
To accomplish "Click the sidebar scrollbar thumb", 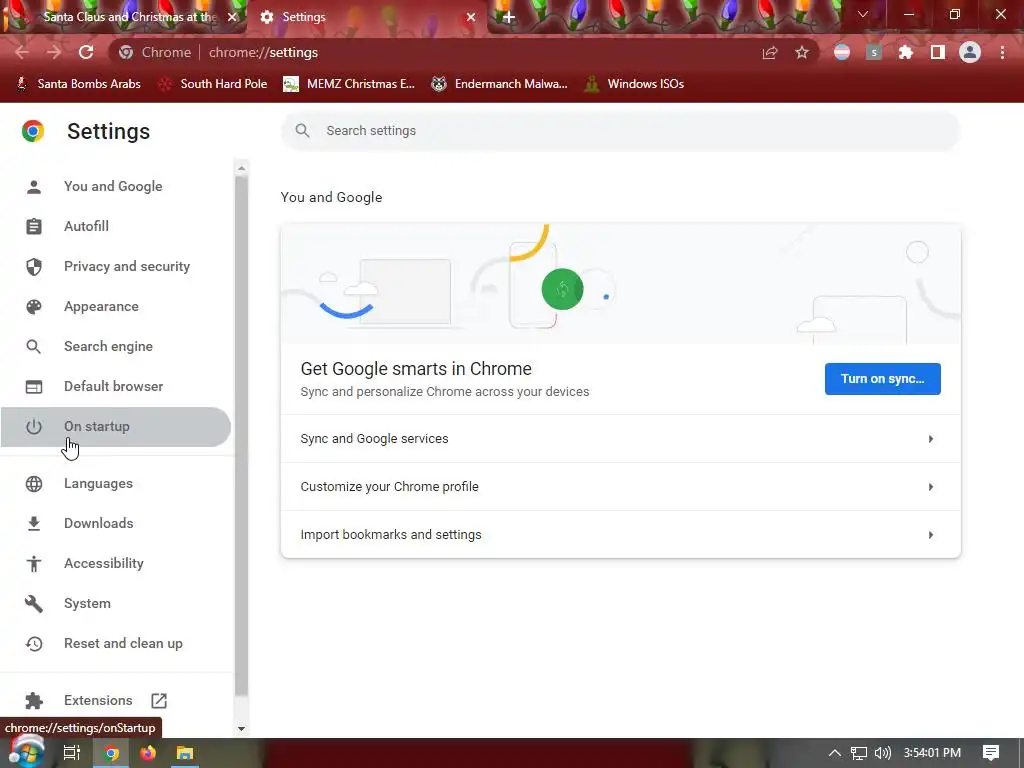I will (x=242, y=436).
